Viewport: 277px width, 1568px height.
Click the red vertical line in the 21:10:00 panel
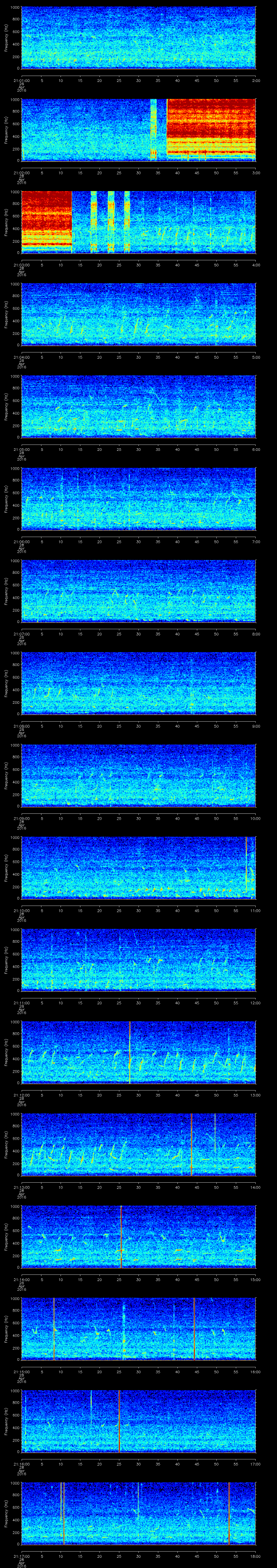[246, 865]
